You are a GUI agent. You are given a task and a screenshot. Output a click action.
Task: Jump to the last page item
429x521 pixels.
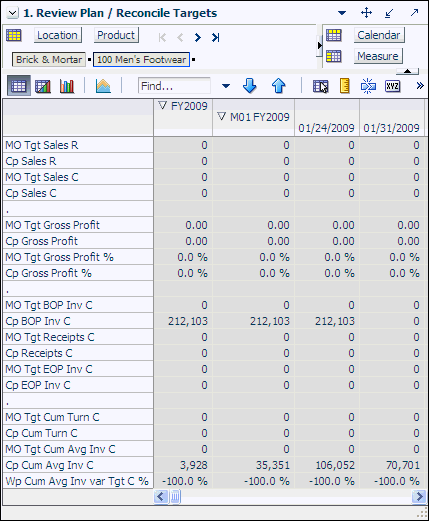215,37
